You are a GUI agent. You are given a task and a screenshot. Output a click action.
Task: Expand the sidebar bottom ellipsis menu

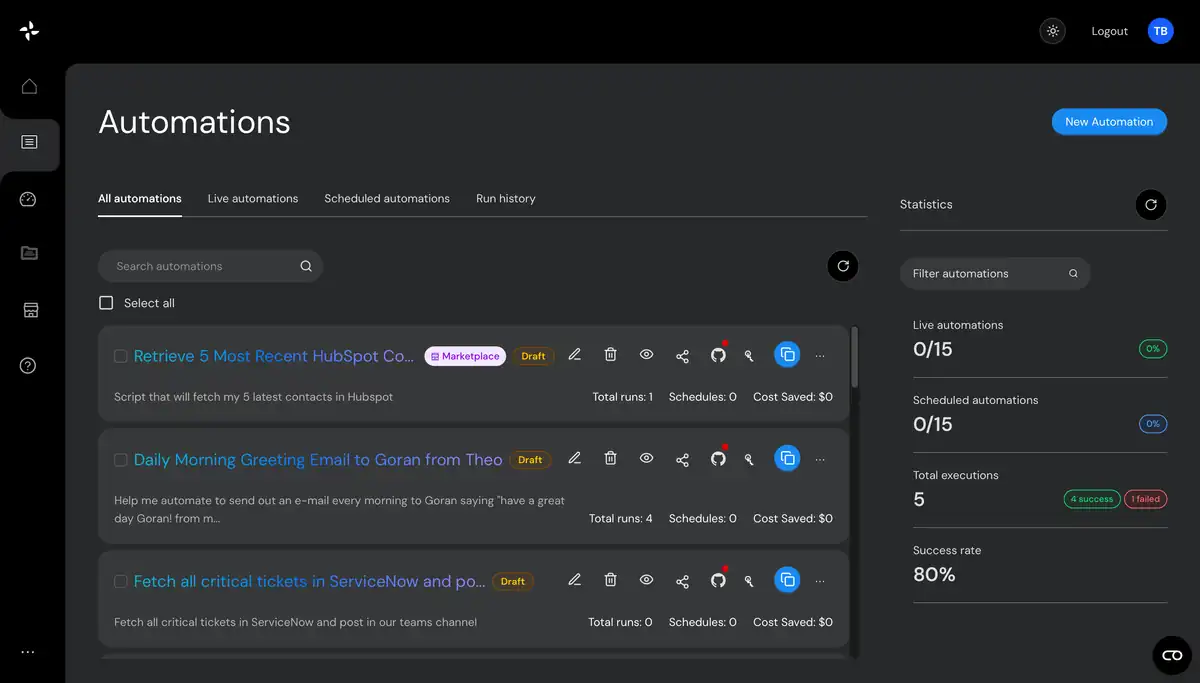tap(28, 652)
